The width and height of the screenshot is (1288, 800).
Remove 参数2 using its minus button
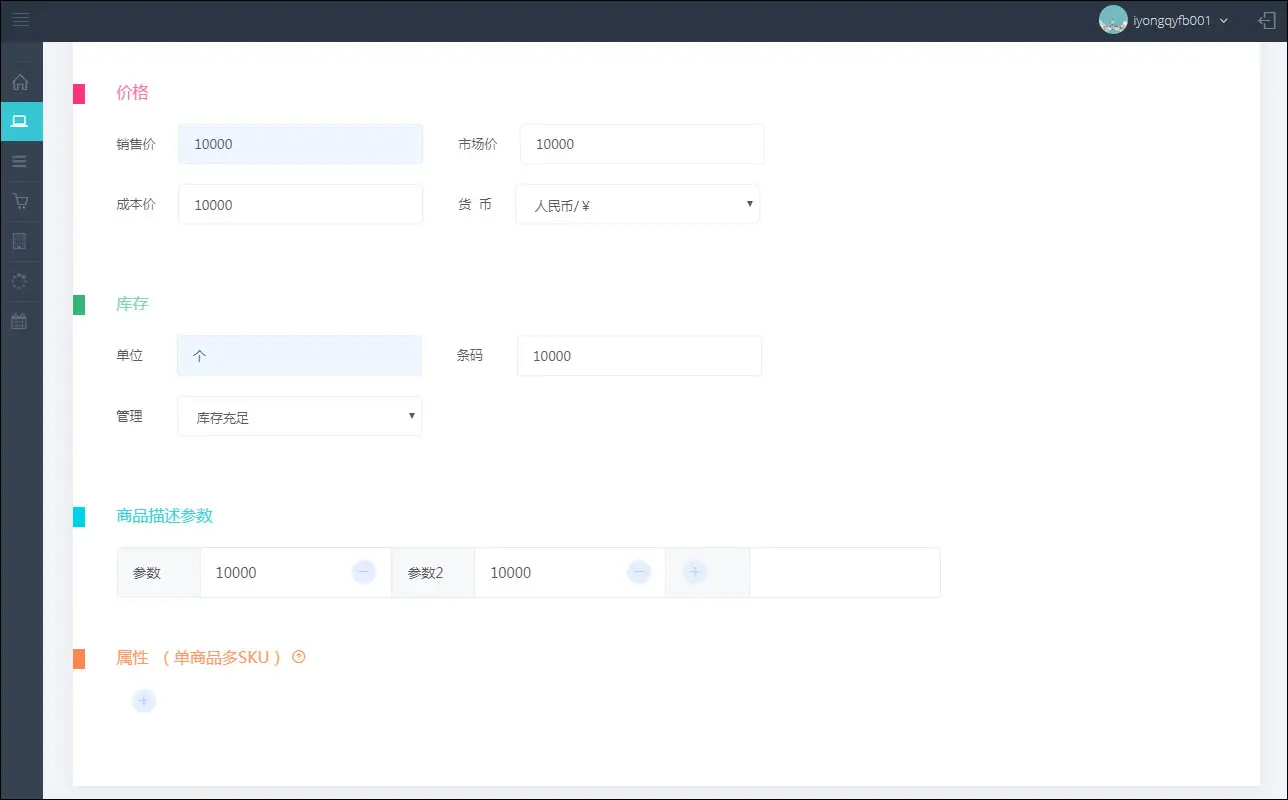tap(638, 572)
